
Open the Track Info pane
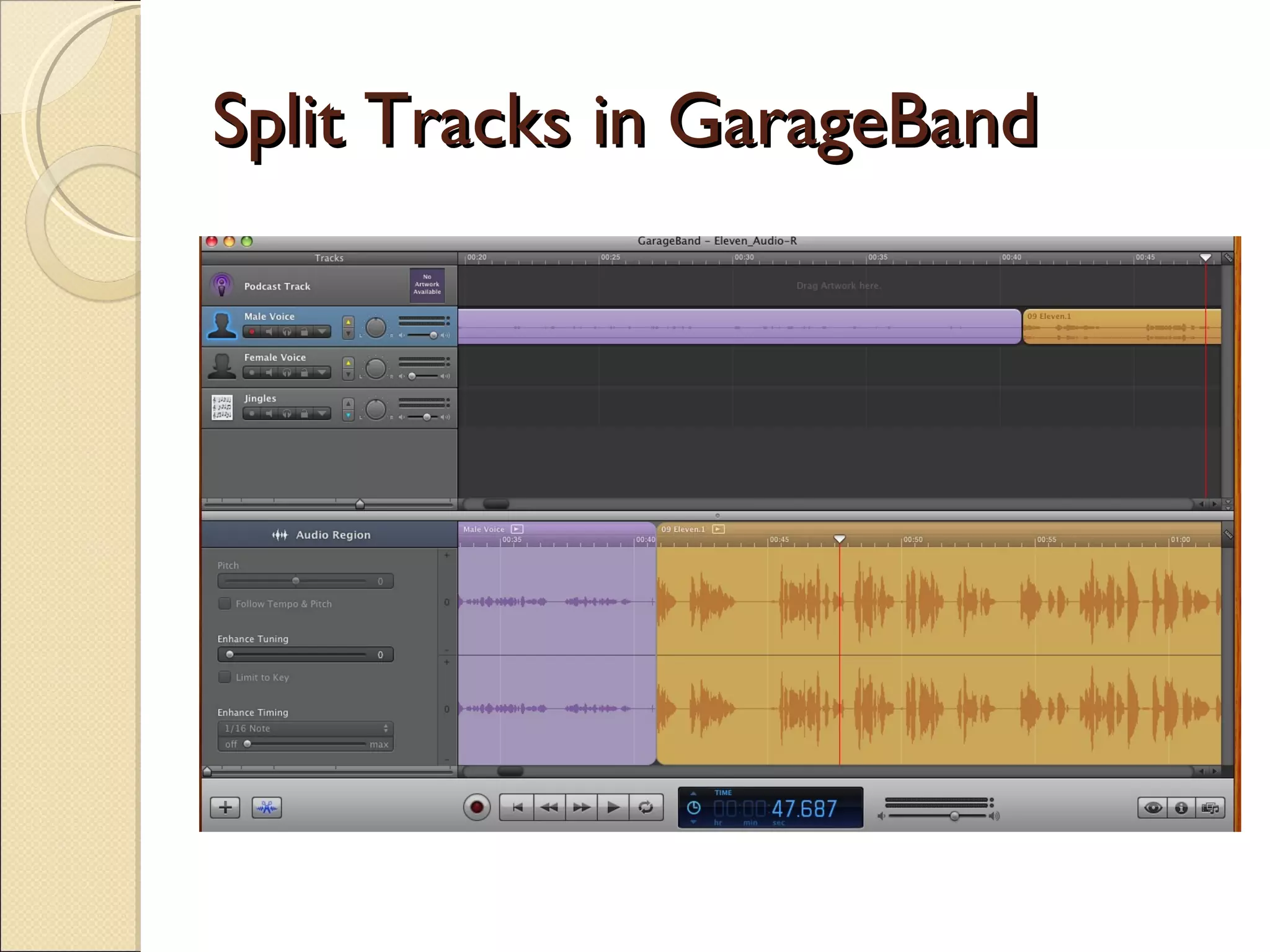click(x=1181, y=808)
